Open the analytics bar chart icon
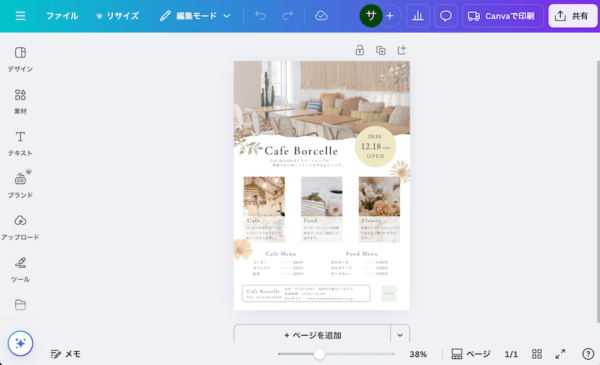 [417, 16]
